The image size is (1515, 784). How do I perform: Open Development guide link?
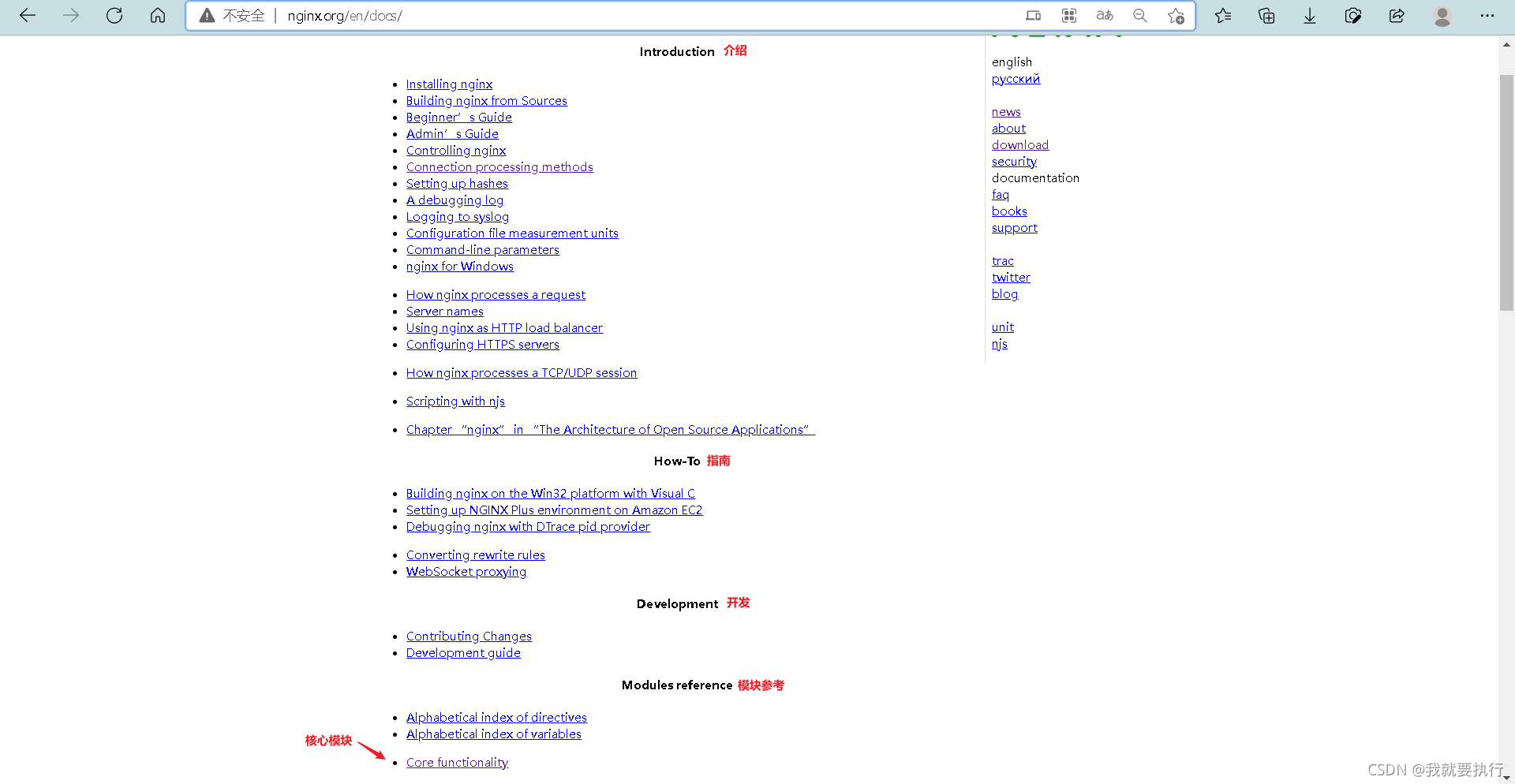pyautogui.click(x=463, y=653)
